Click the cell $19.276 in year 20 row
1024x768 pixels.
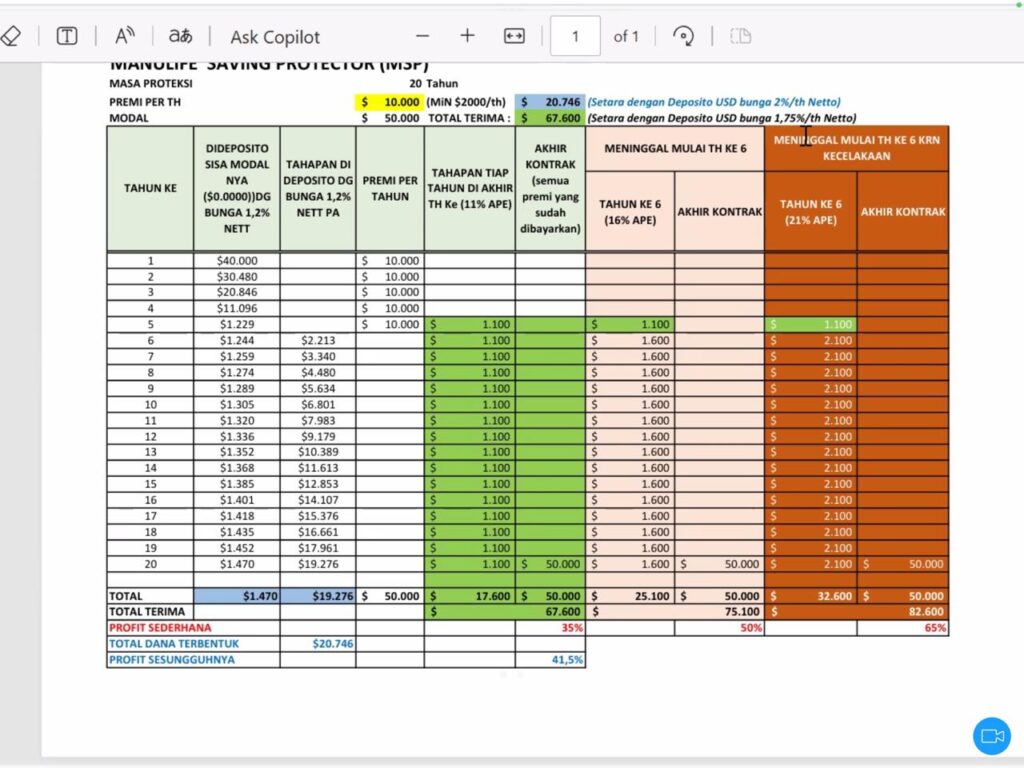pyautogui.click(x=318, y=564)
